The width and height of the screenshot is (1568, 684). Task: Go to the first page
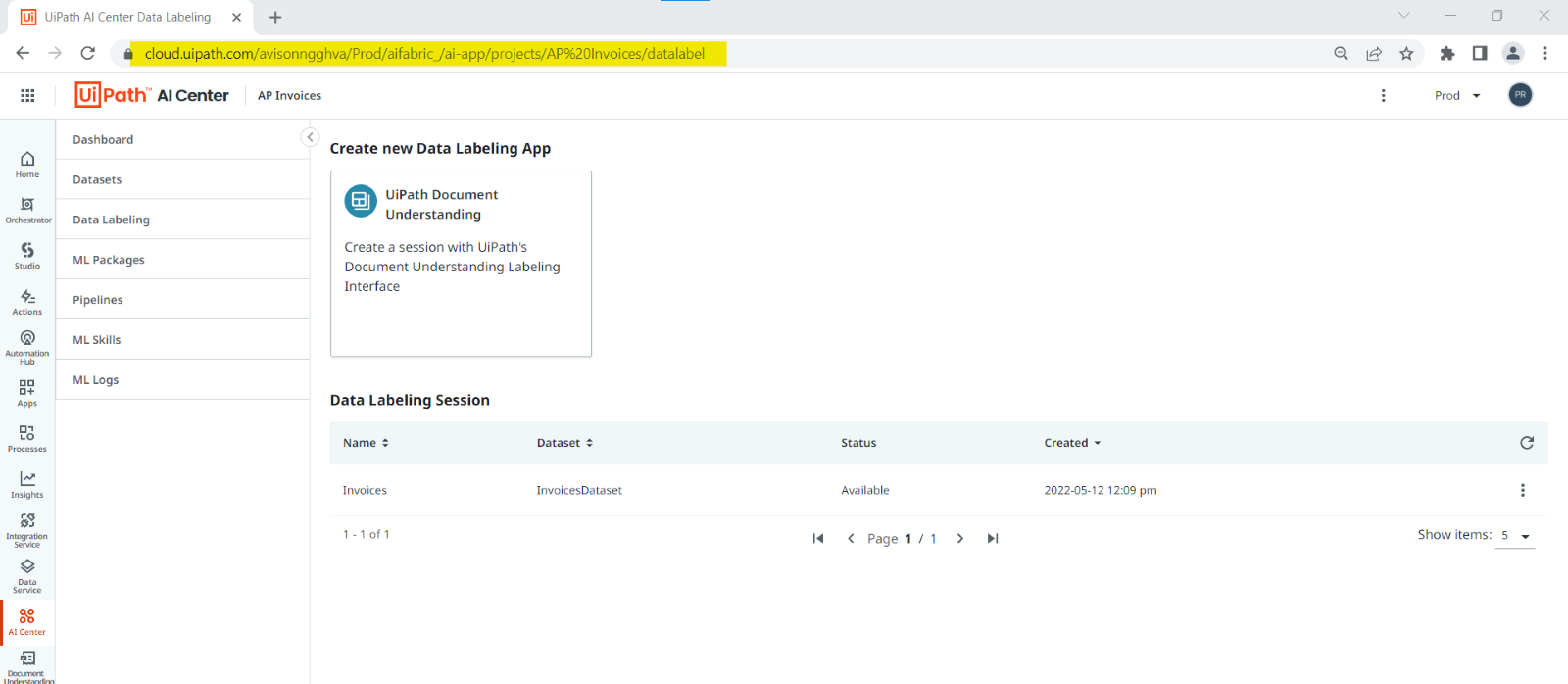[x=818, y=538]
